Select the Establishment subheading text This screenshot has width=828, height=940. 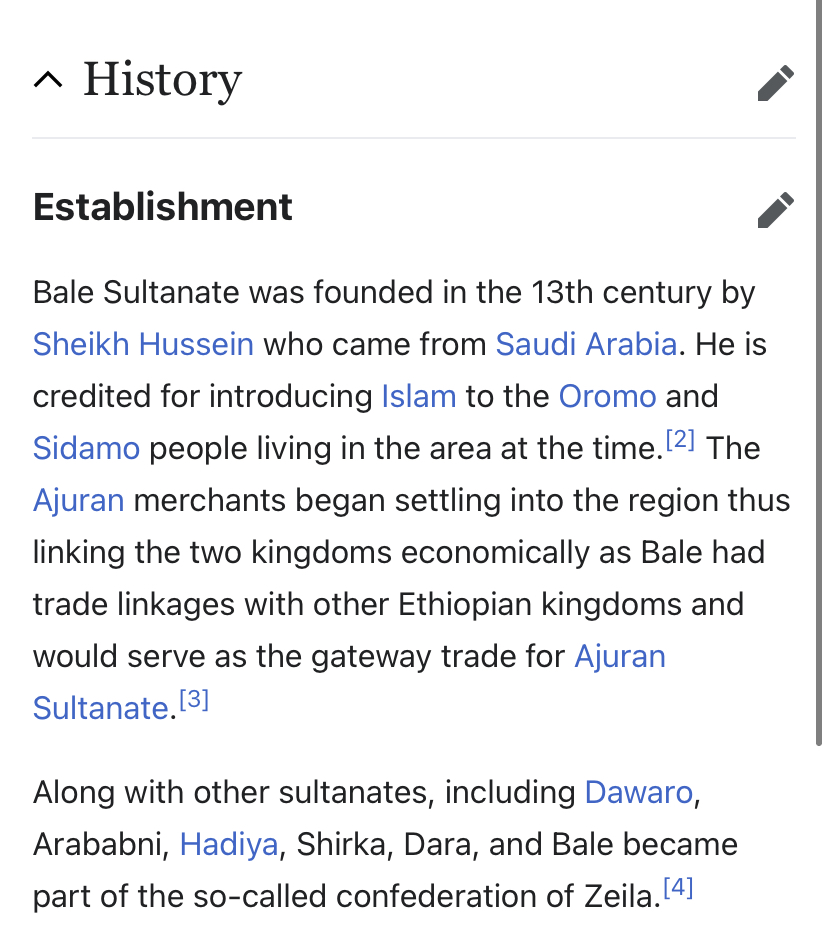click(x=163, y=208)
